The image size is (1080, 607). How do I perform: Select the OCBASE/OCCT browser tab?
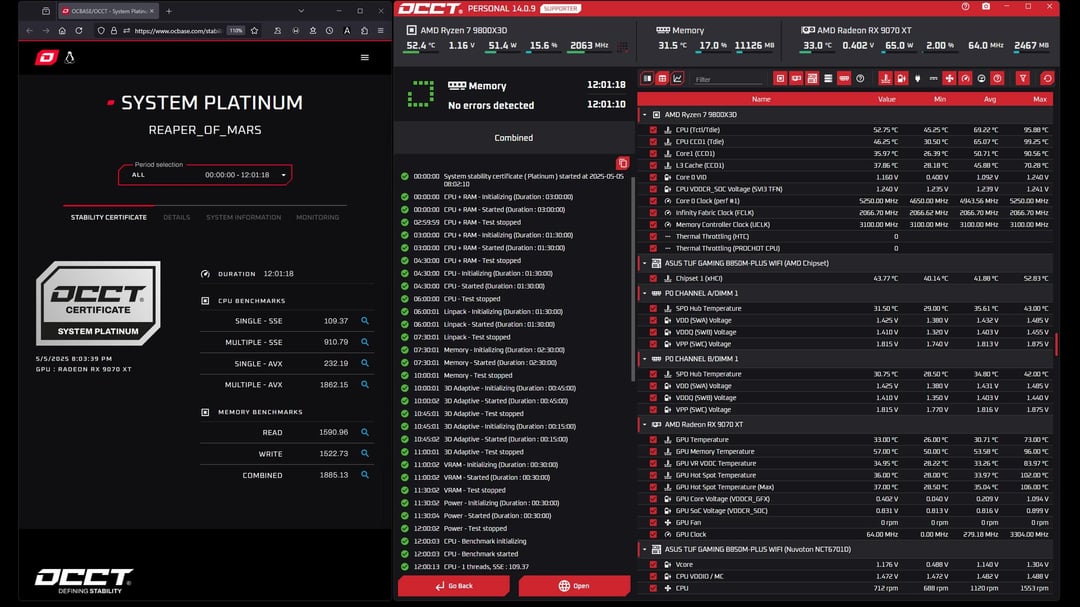(107, 10)
